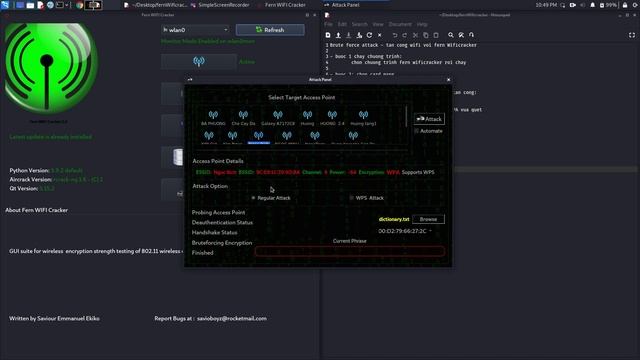Screen dimensions: 640x360
Task: Click the Notepad undo toolbar icon
Action: 395,35
